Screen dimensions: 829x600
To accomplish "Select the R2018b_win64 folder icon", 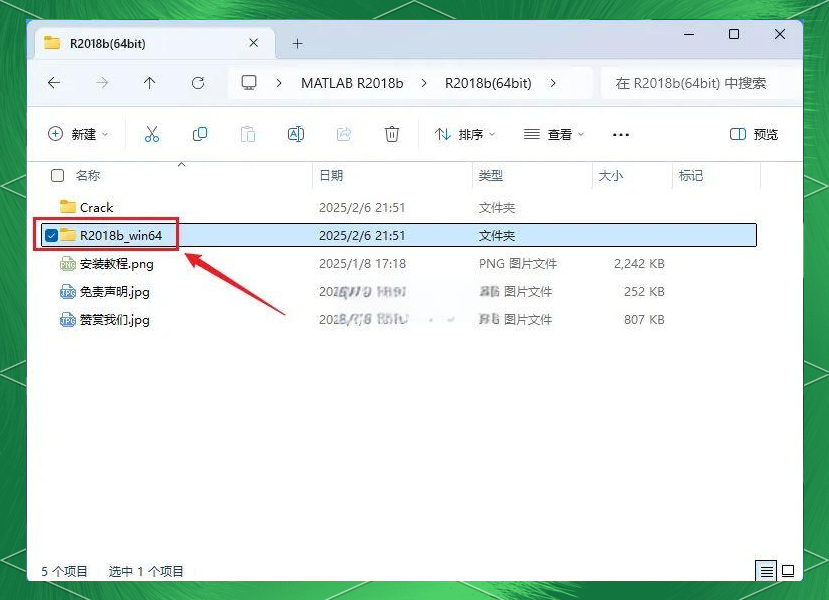I will tap(68, 235).
